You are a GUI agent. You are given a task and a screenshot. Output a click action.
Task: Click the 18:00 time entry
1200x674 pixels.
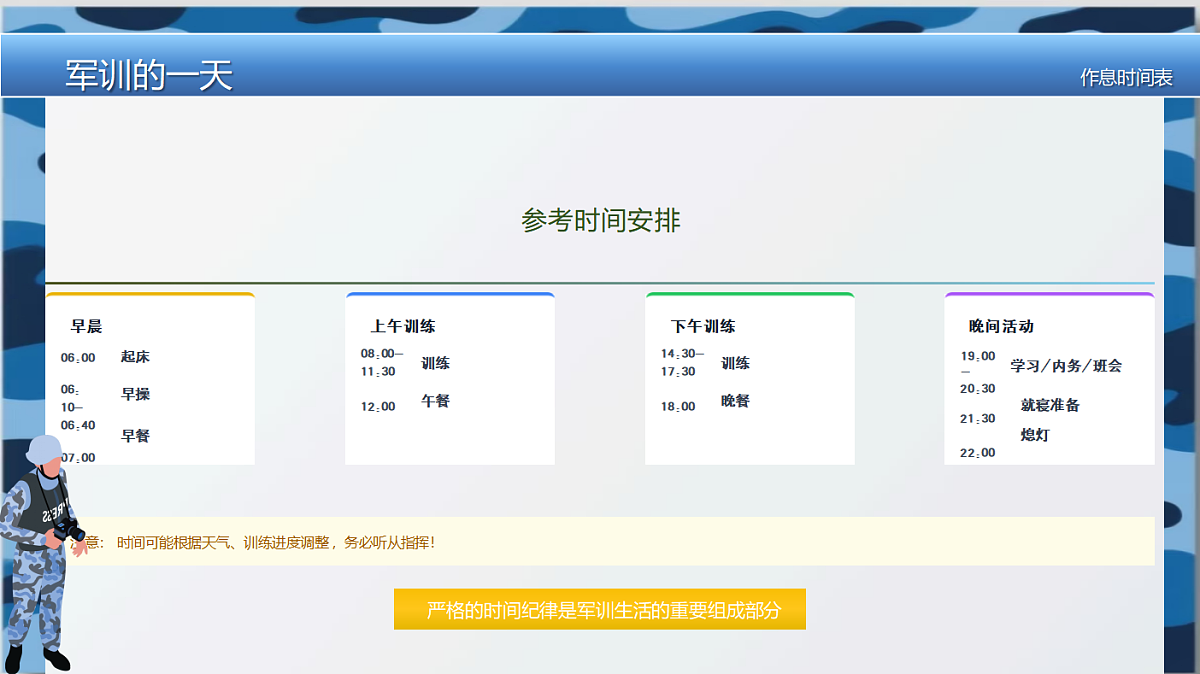(678, 407)
